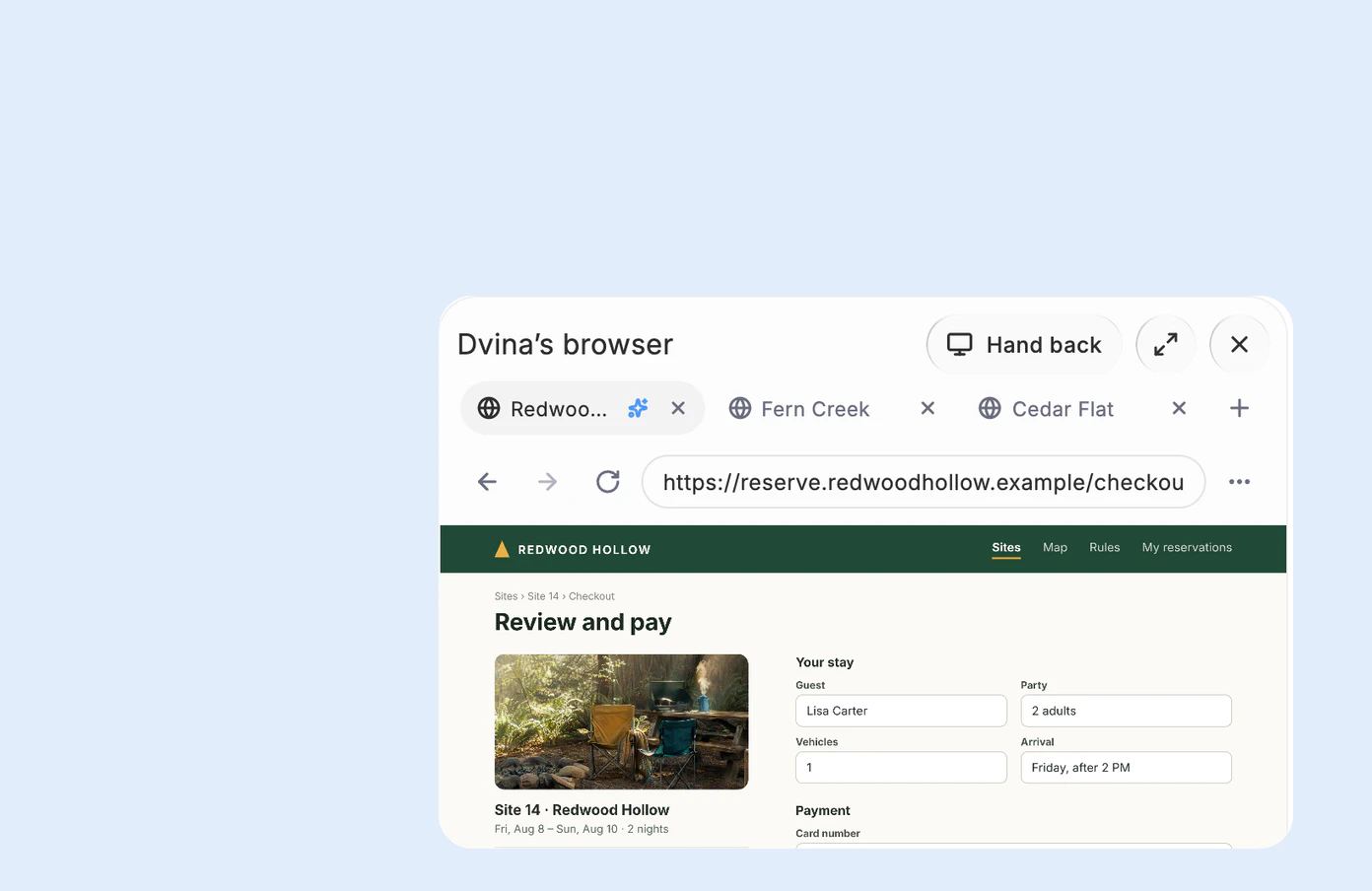Image resolution: width=1372 pixels, height=891 pixels.
Task: Click the Redwood Hollow logo
Action: (573, 549)
